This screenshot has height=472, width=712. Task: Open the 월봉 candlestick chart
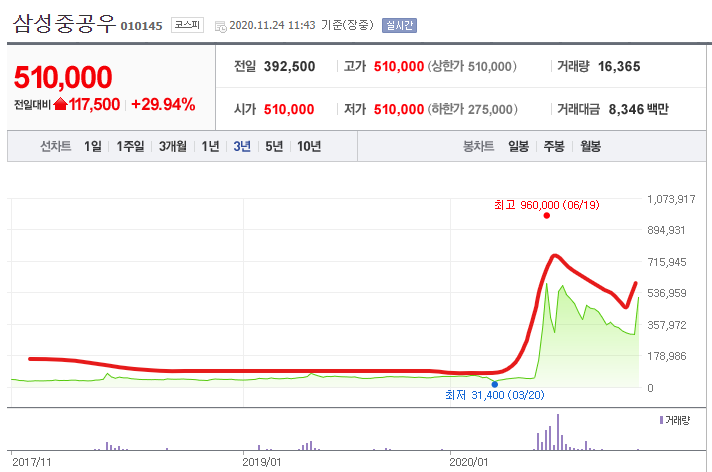click(590, 146)
